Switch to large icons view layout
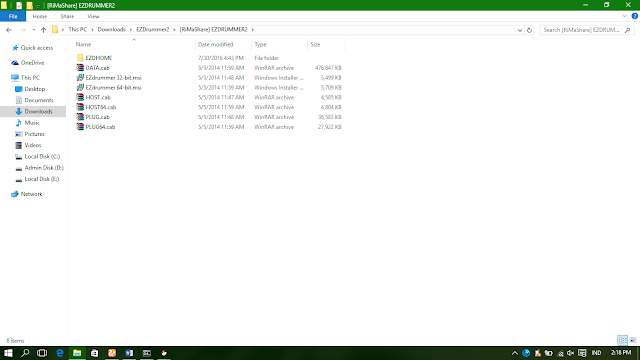Viewport: 640px width, 360px height. point(633,340)
